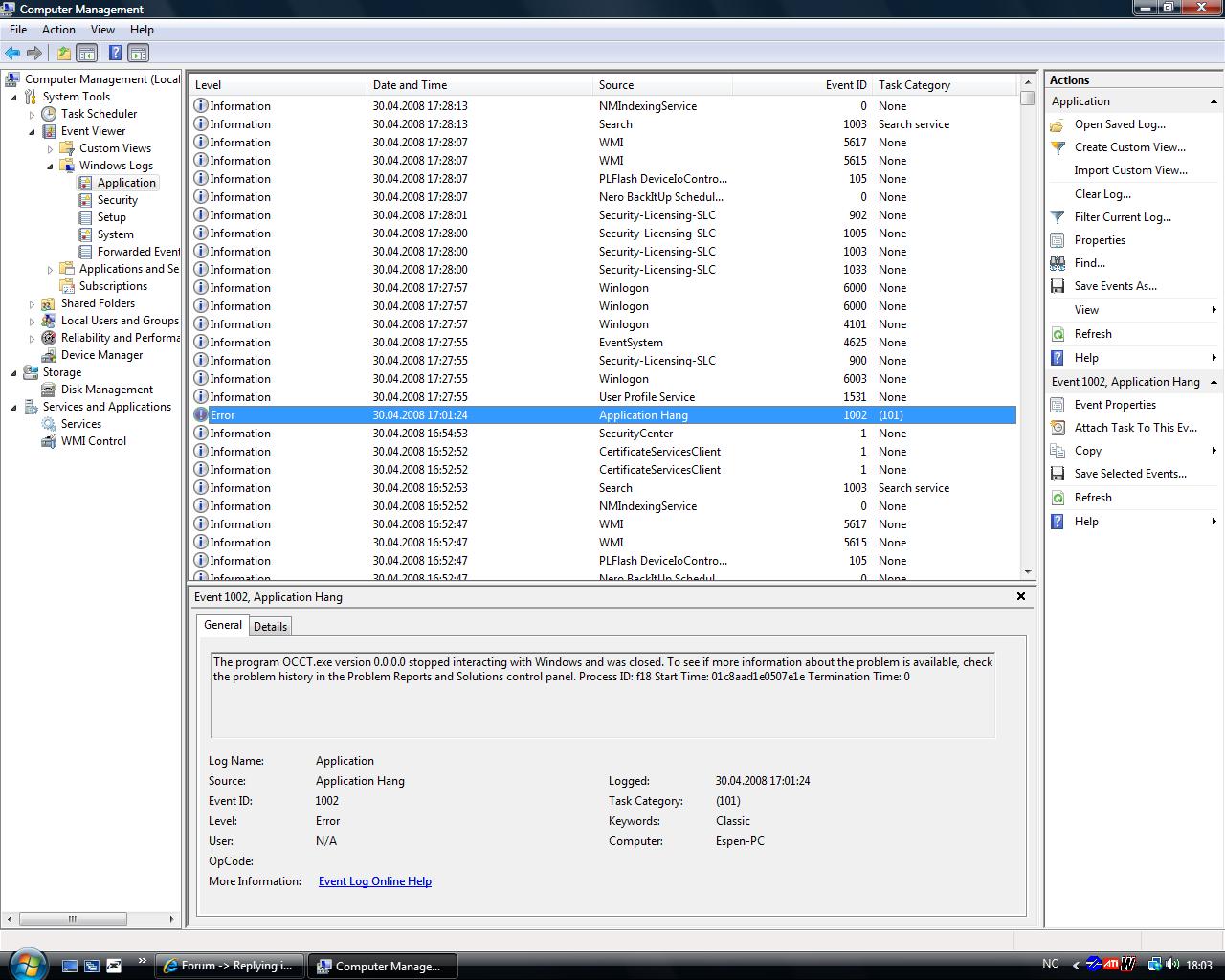This screenshot has width=1225, height=980.
Task: Select Setup log in tree
Action: tap(112, 217)
